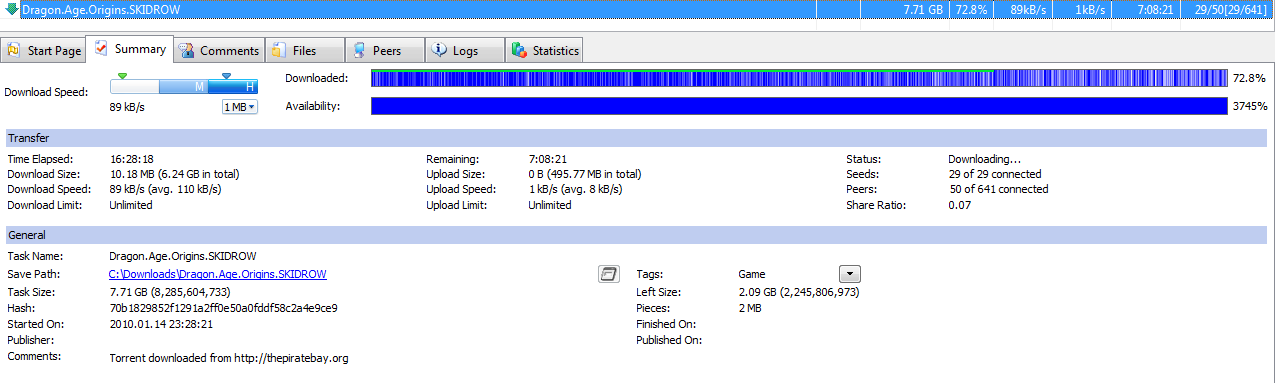Click the Files tab folder icon

pyautogui.click(x=278, y=50)
